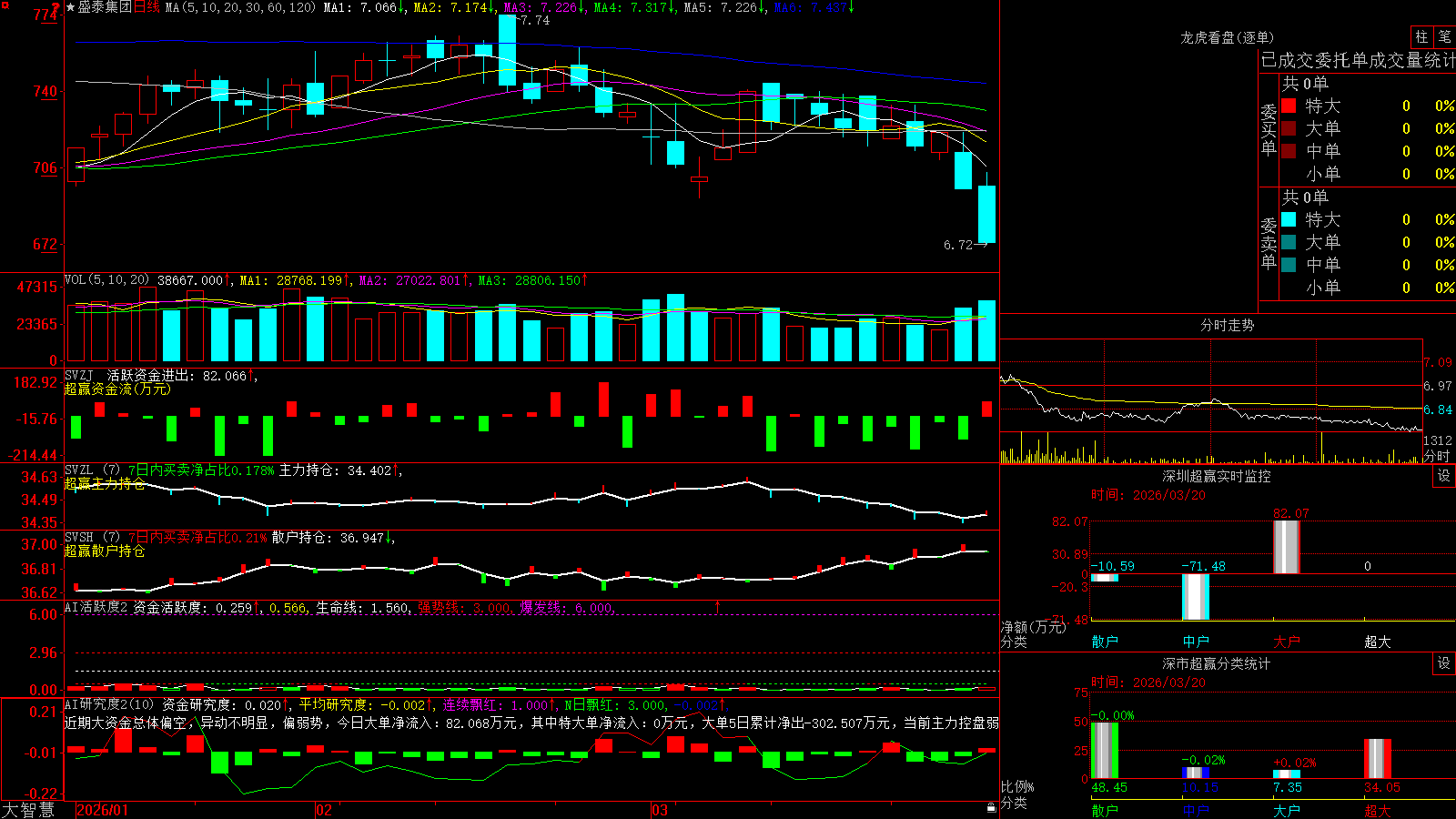Click the 82.07 大户 bar in realtime monitor
This screenshot has width=1456, height=819.
(x=1287, y=547)
